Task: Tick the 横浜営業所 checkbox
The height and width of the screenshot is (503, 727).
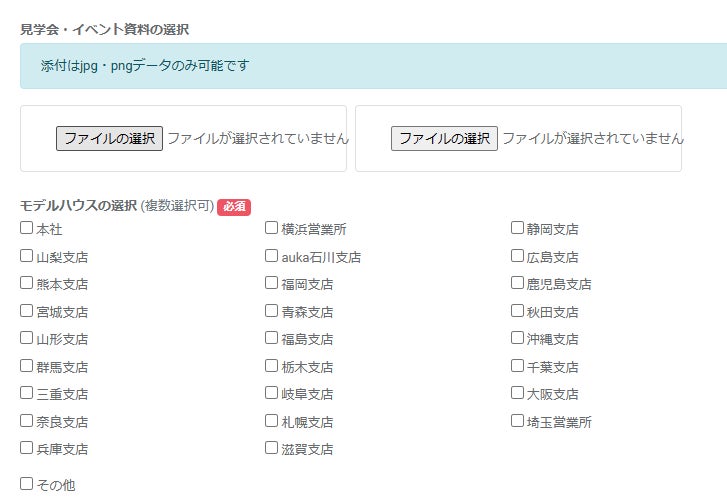Action: tap(272, 228)
